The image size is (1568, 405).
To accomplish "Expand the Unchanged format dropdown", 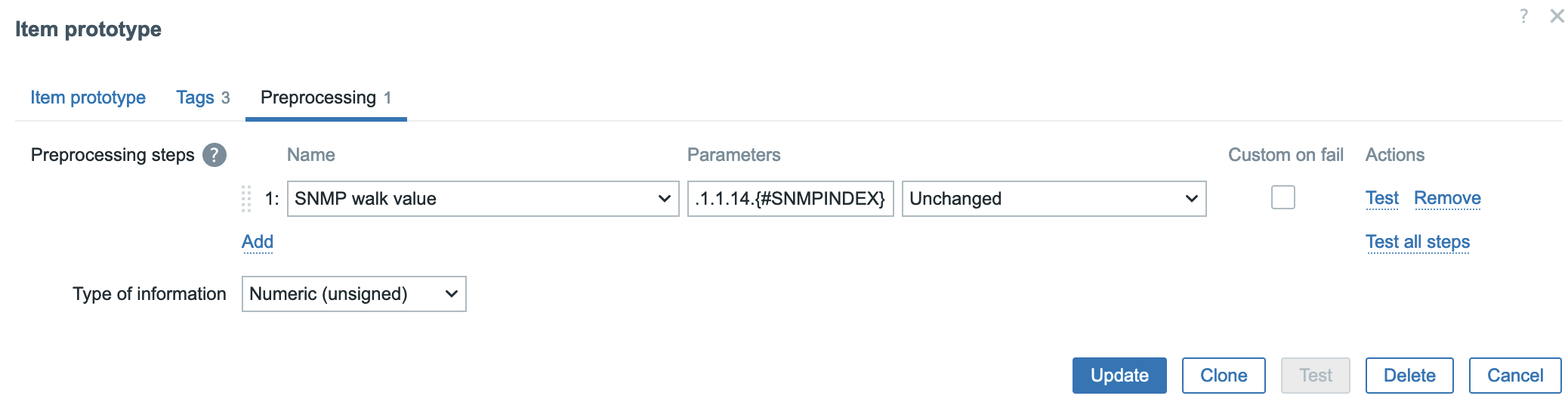I will 1054,199.
